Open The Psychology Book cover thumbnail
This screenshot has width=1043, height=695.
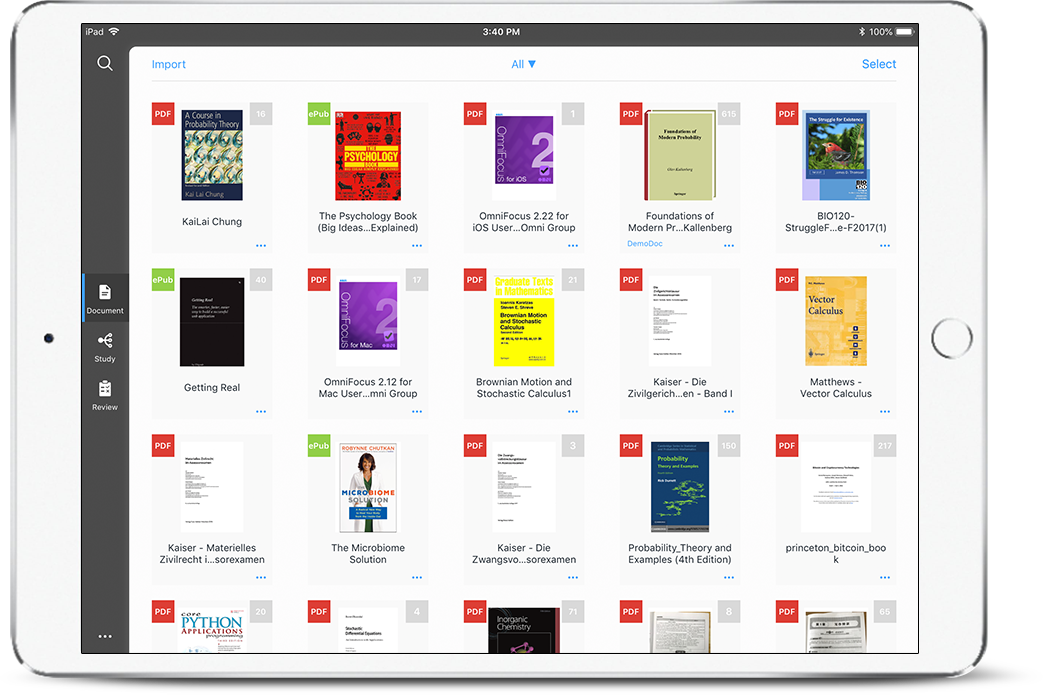367,156
